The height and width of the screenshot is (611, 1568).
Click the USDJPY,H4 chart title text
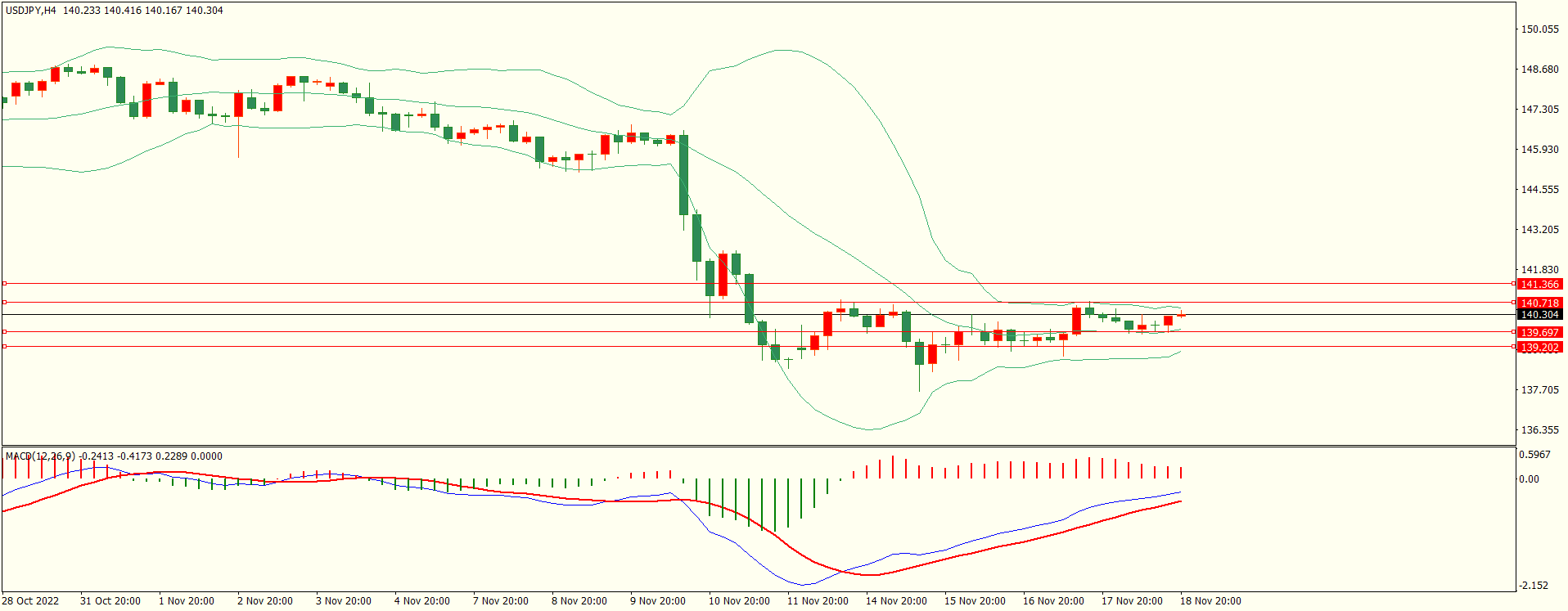pos(31,11)
